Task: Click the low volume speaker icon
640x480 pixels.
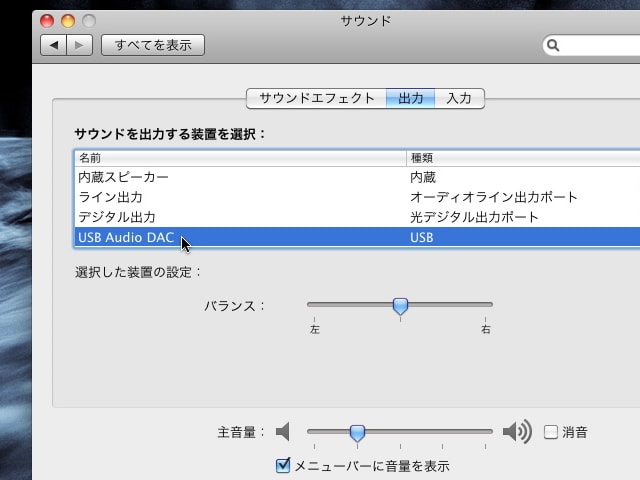Action: [283, 431]
